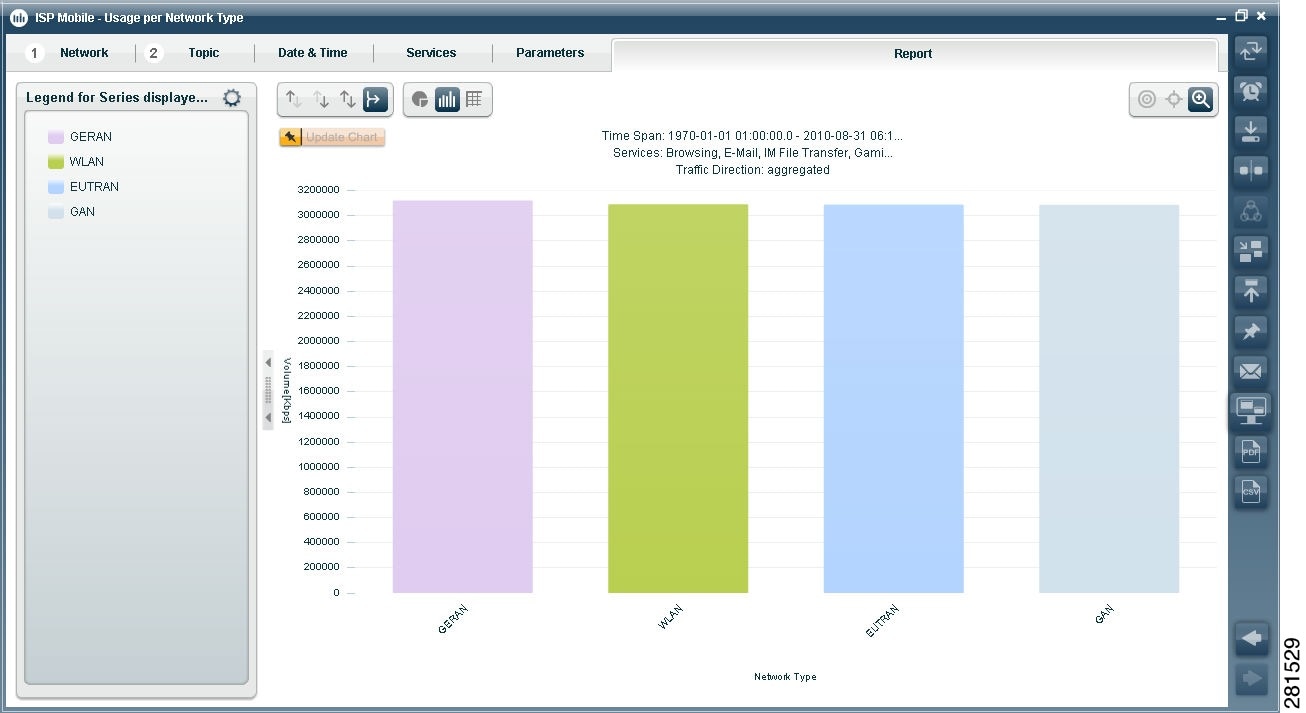Select the bar chart view icon

pos(447,99)
